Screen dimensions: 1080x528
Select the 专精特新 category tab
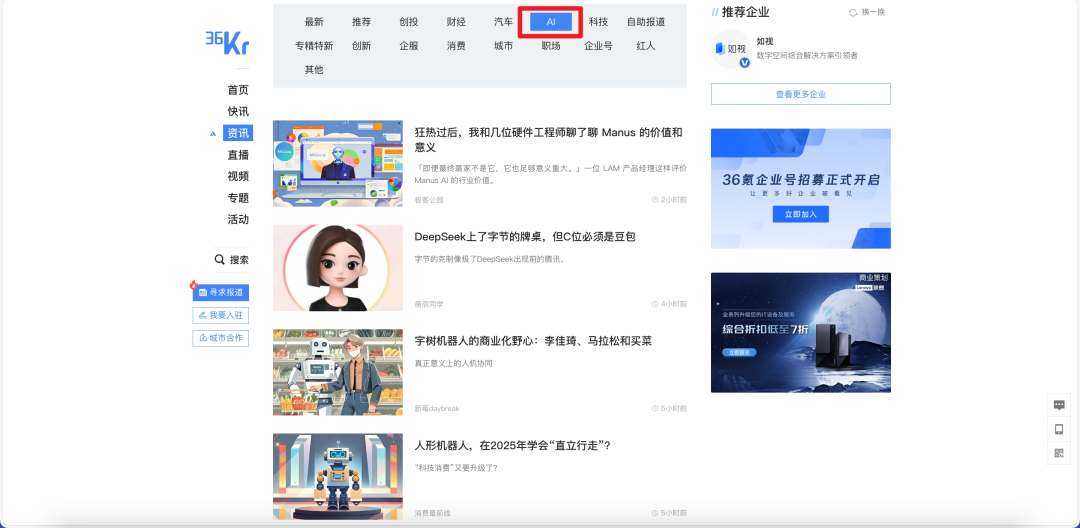314,46
